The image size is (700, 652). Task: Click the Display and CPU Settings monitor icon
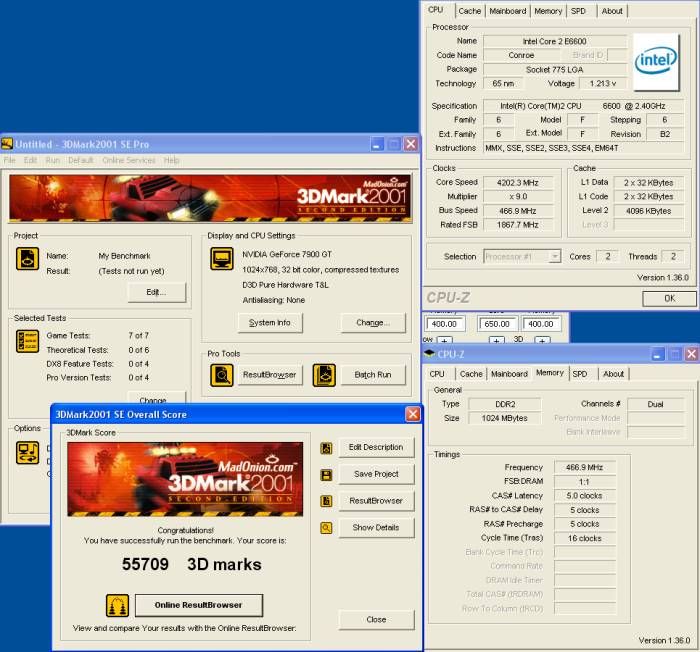[221, 261]
